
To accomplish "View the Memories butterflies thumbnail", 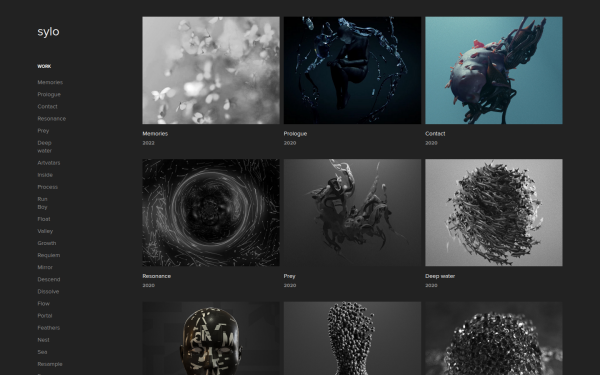I will pos(211,70).
